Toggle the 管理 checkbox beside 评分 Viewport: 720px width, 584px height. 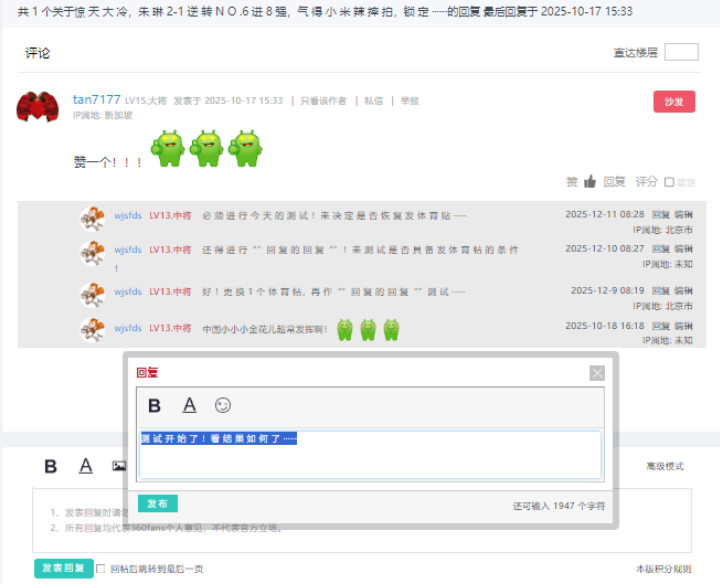coord(669,183)
